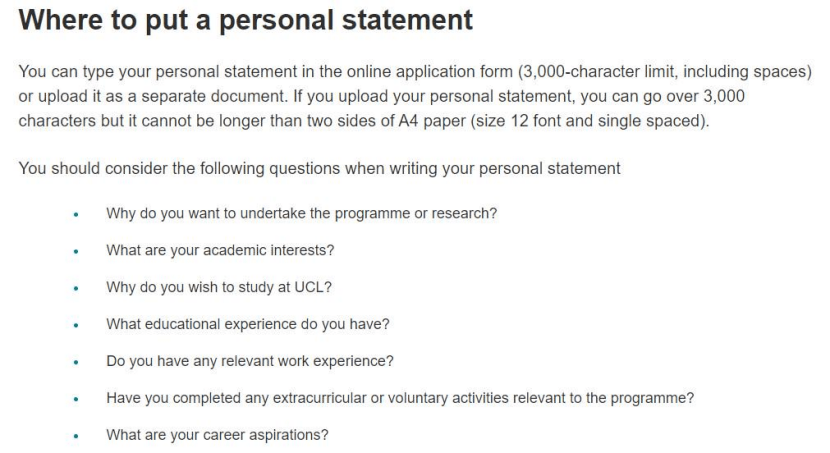Click the paragraph about the 3,000-character limit
830x453 pixels.
click(415, 96)
